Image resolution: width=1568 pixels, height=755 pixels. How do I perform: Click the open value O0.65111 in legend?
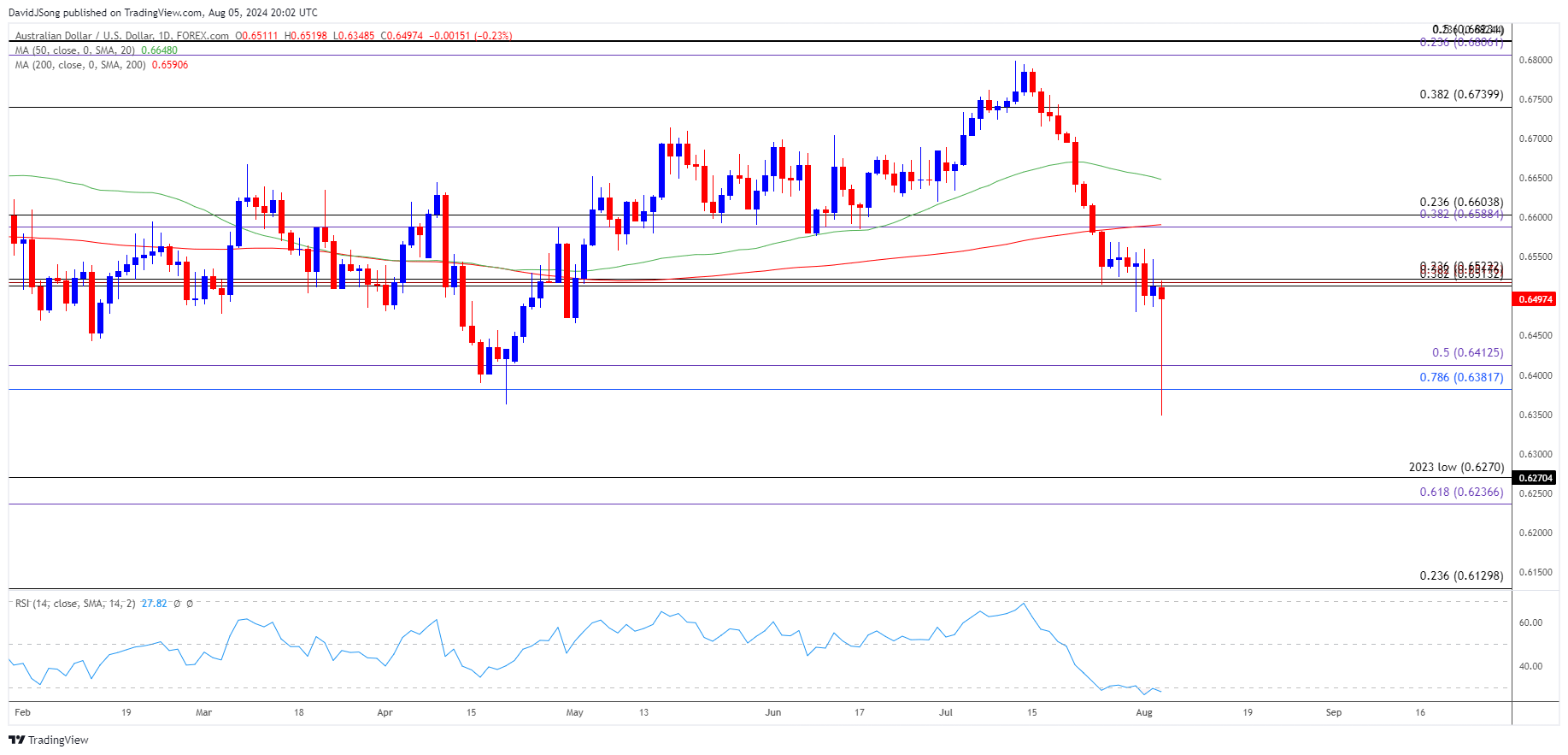256,36
